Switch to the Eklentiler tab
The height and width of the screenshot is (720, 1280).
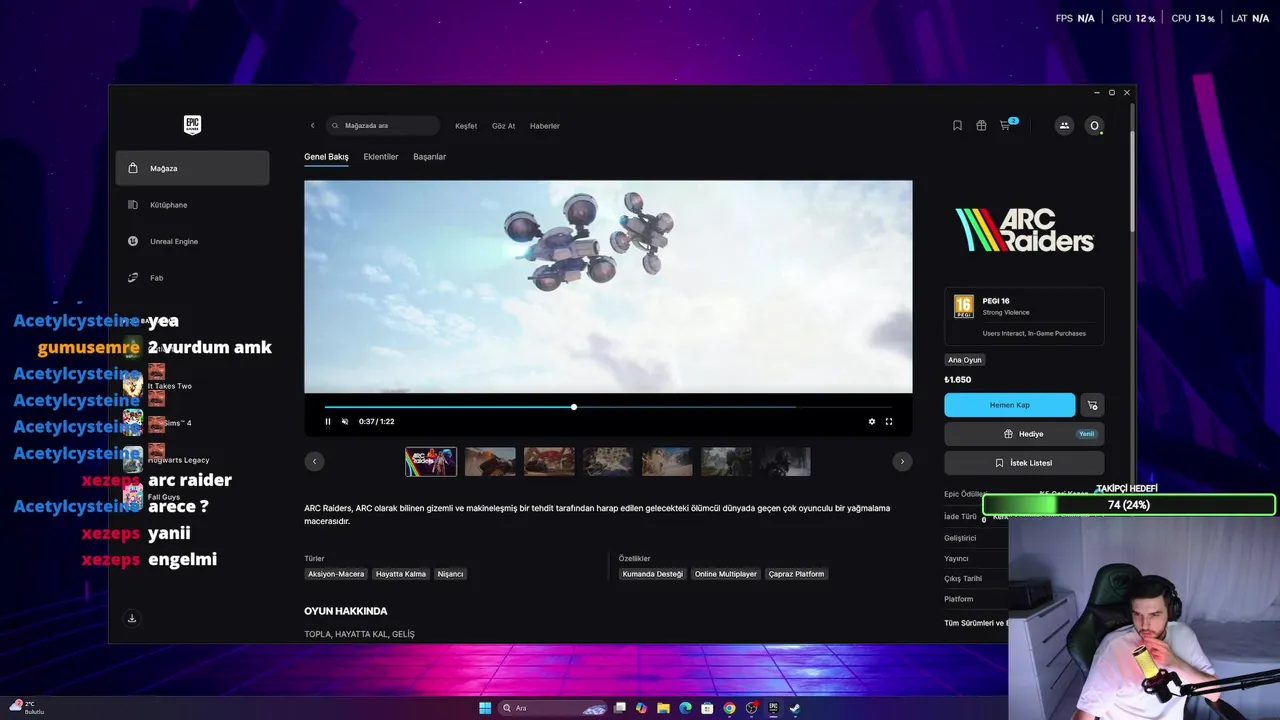coord(381,157)
